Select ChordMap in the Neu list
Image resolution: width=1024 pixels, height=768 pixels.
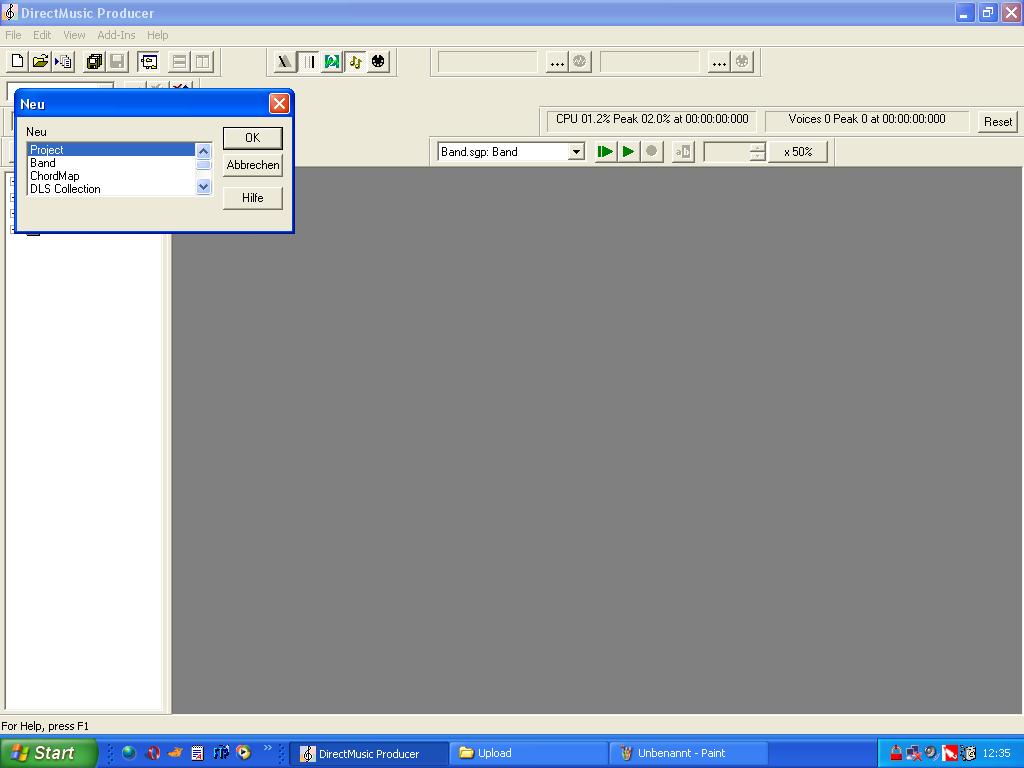(55, 176)
